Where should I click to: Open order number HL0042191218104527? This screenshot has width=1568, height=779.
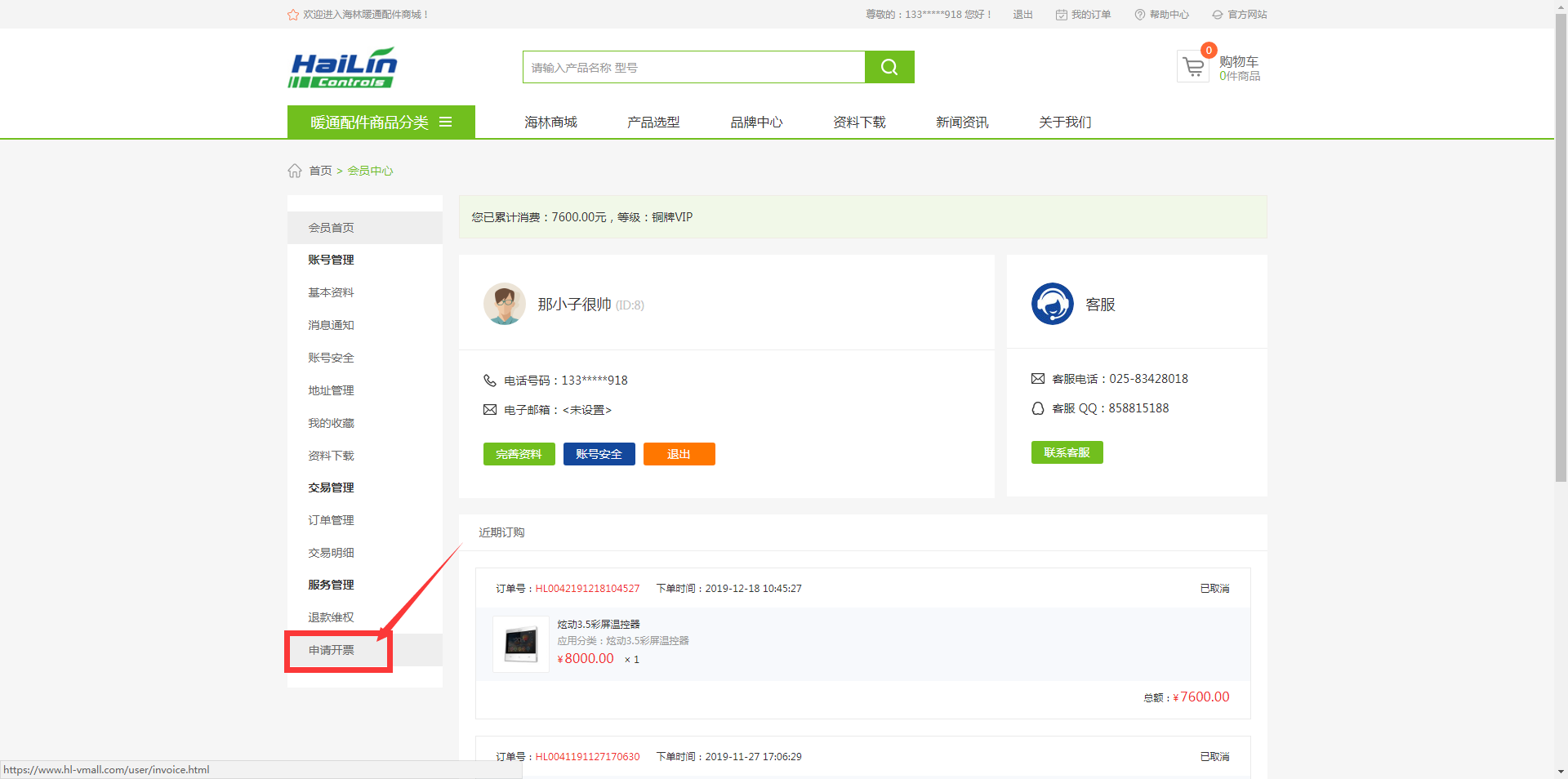587,589
